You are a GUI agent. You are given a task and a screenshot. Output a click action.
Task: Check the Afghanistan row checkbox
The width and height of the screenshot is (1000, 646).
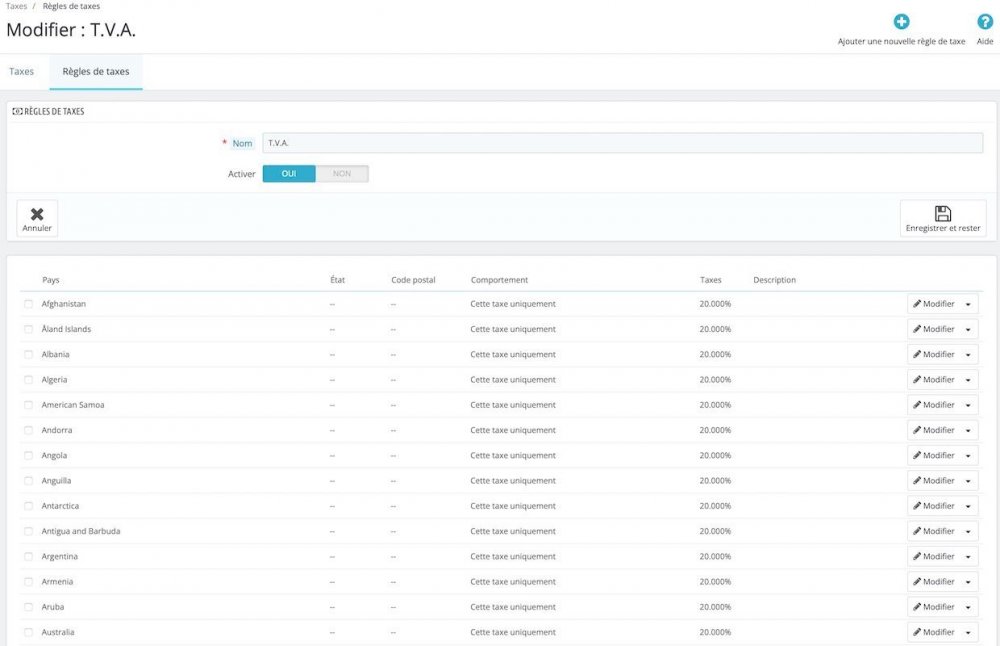pos(28,304)
